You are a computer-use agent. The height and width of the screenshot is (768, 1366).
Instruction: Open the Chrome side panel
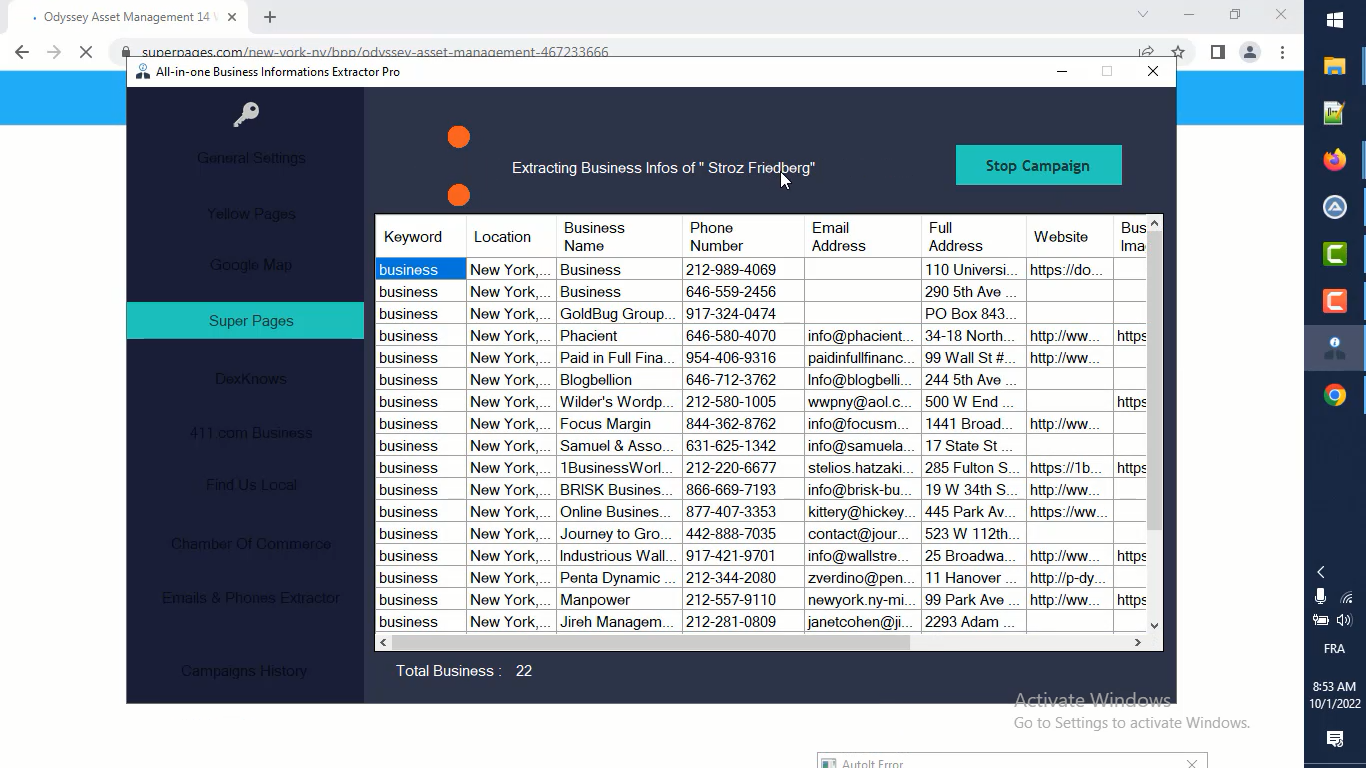1217,53
